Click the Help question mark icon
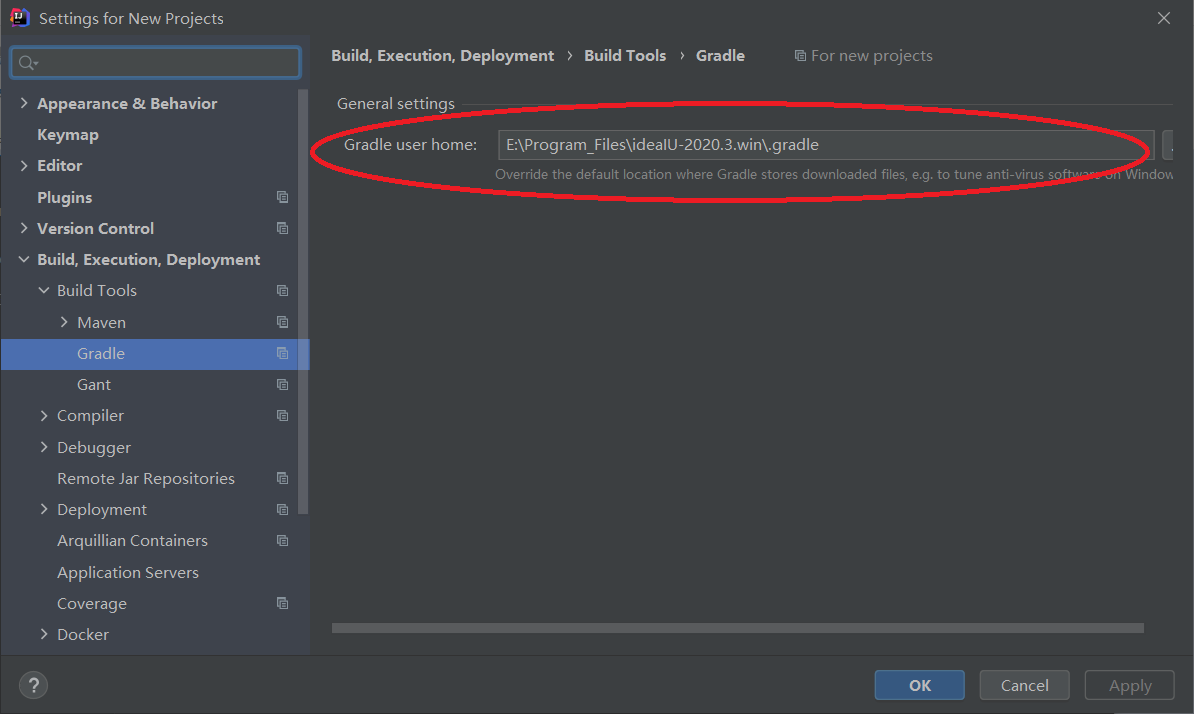This screenshot has width=1194, height=714. tap(33, 685)
